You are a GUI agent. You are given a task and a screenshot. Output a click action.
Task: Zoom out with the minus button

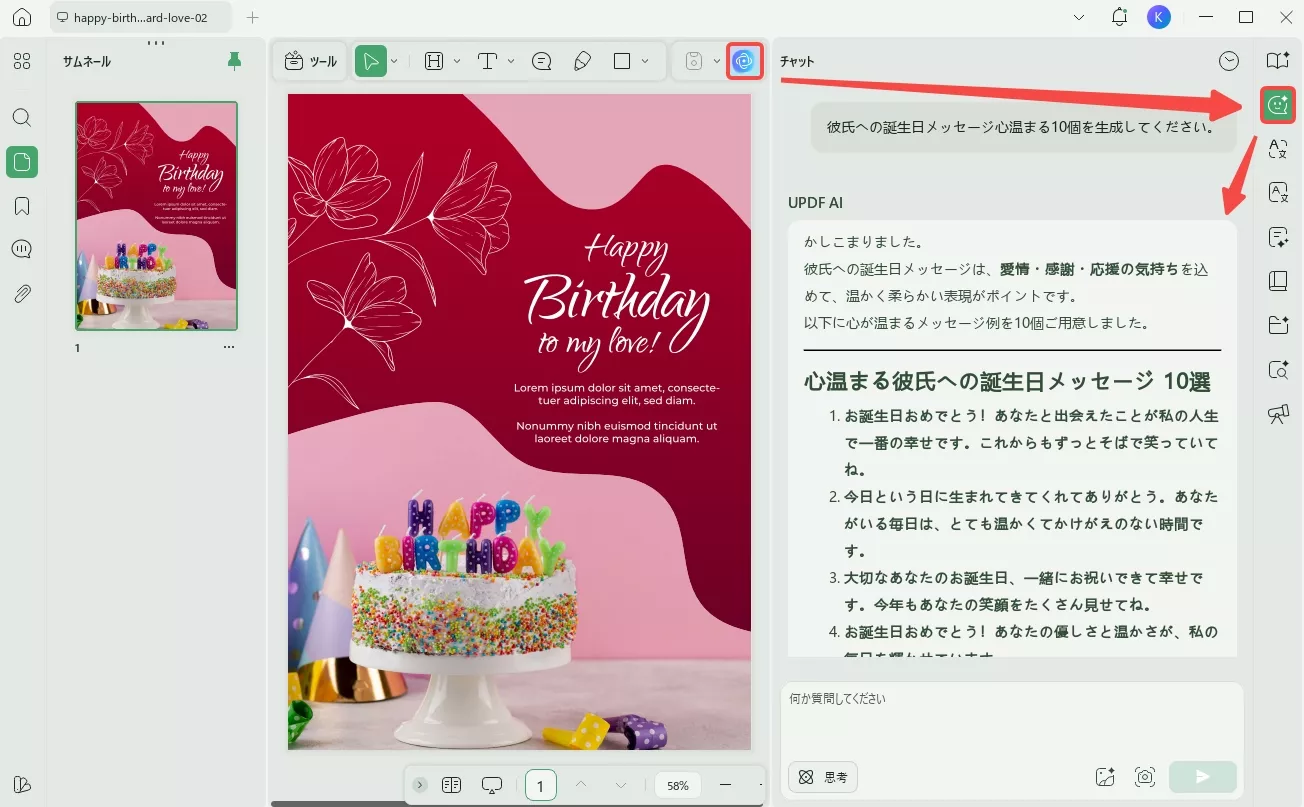pos(726,785)
